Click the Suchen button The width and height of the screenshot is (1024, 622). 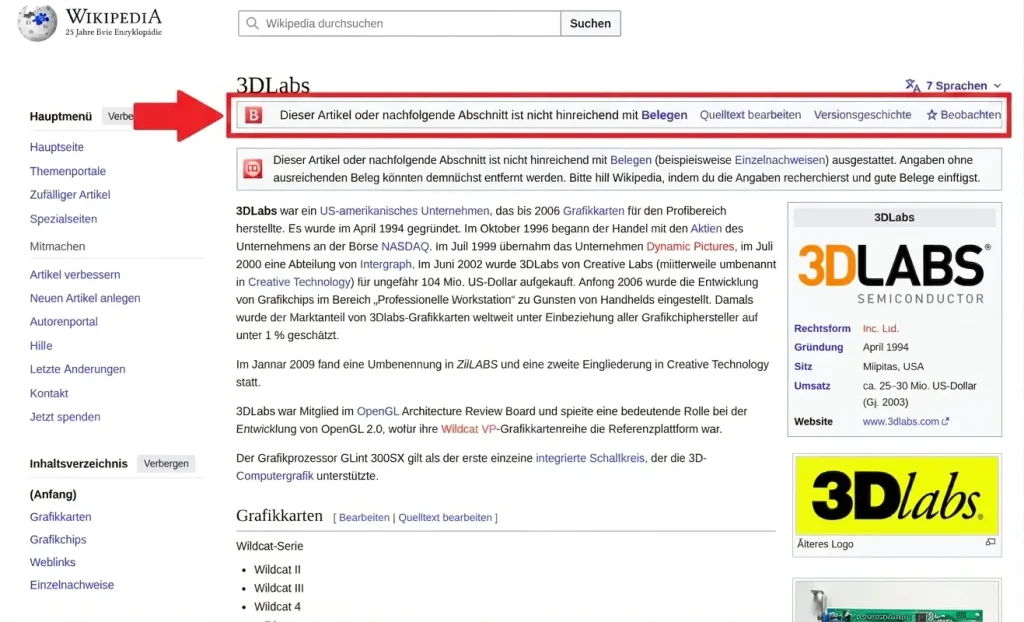click(590, 24)
